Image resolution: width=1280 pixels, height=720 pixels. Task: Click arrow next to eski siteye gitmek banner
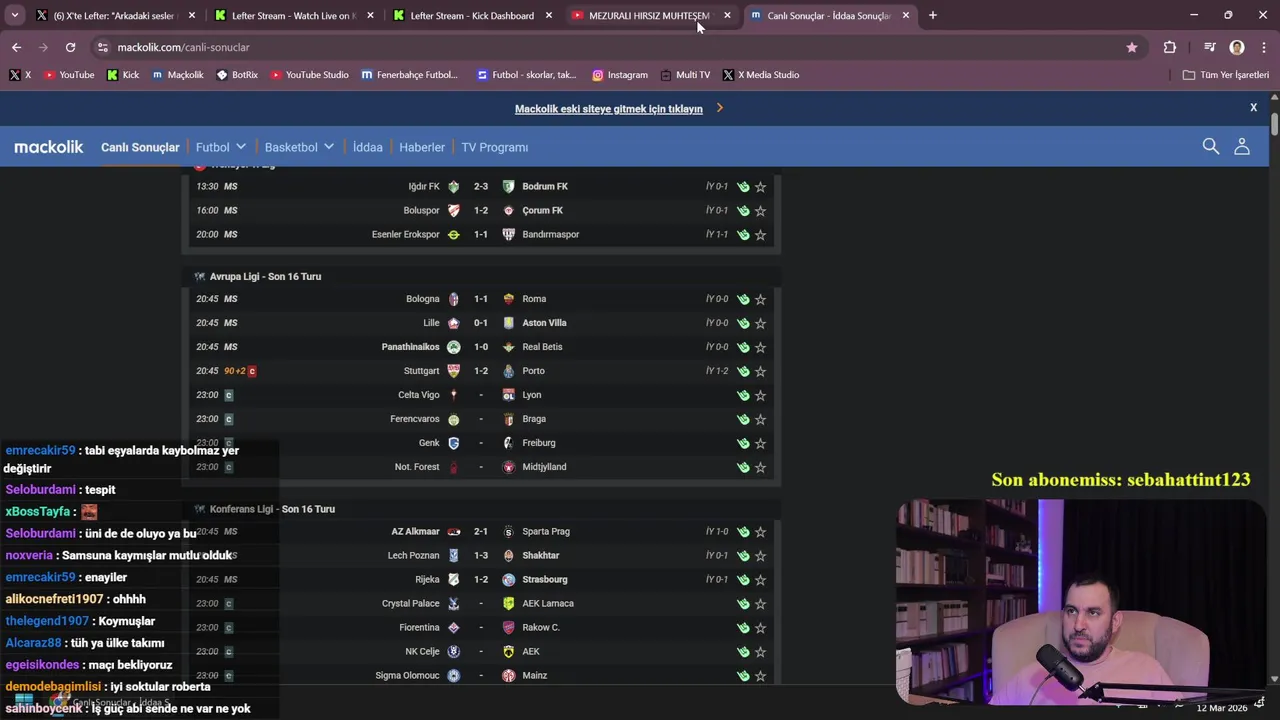[719, 108]
